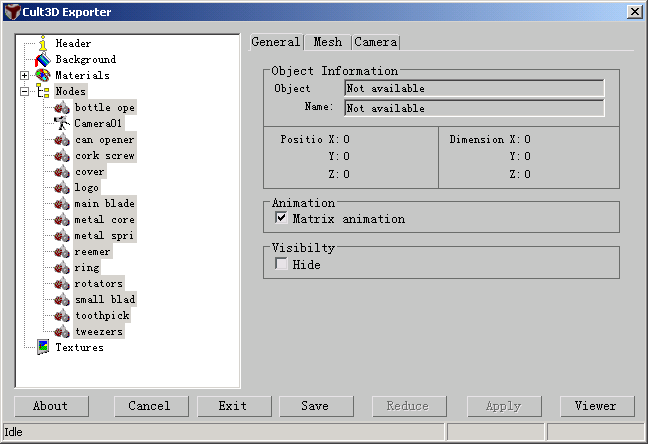Select the metal spri node label
The height and width of the screenshot is (444, 648).
point(105,236)
